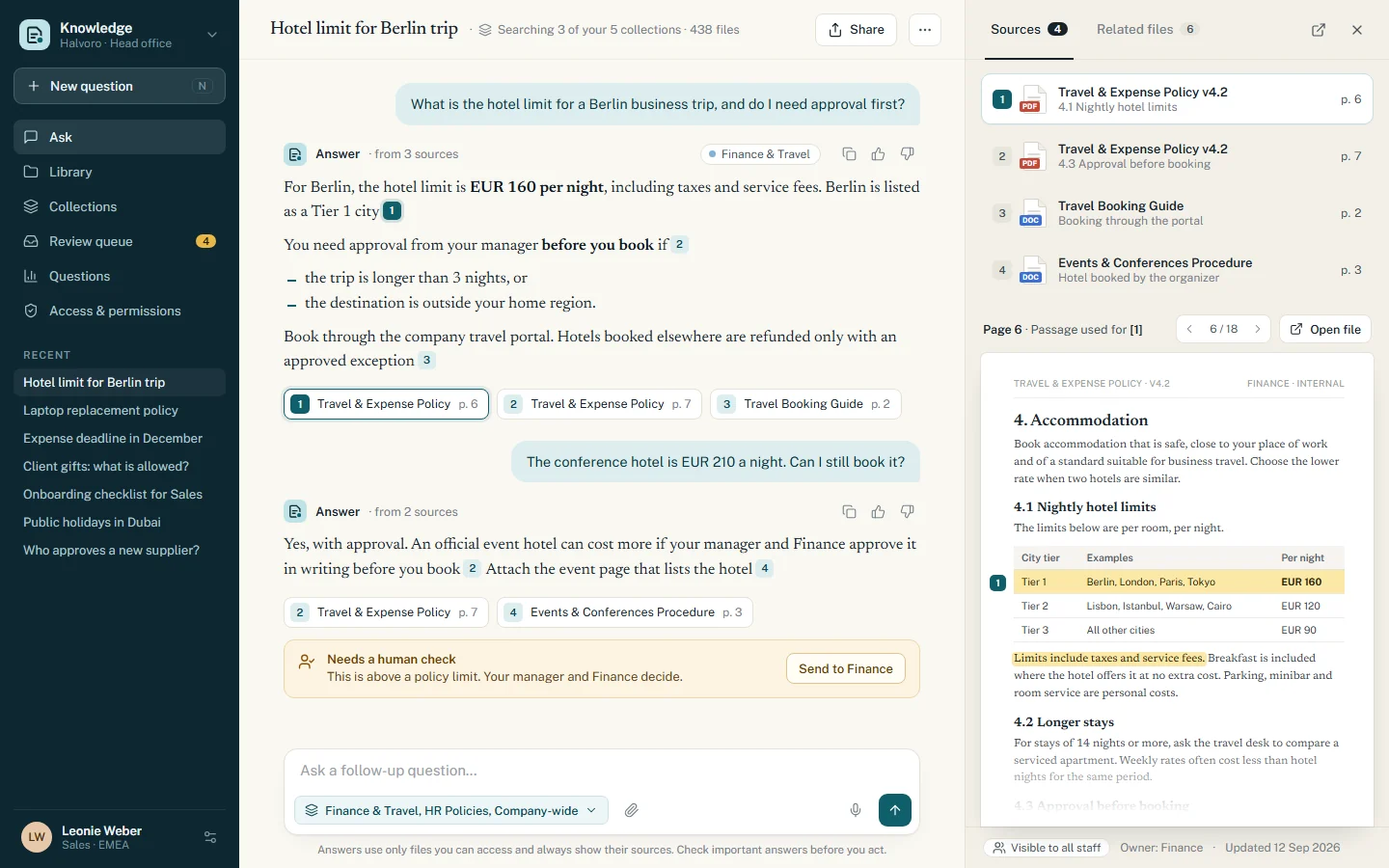
Task: Thumbs up the first answer
Action: point(878,154)
